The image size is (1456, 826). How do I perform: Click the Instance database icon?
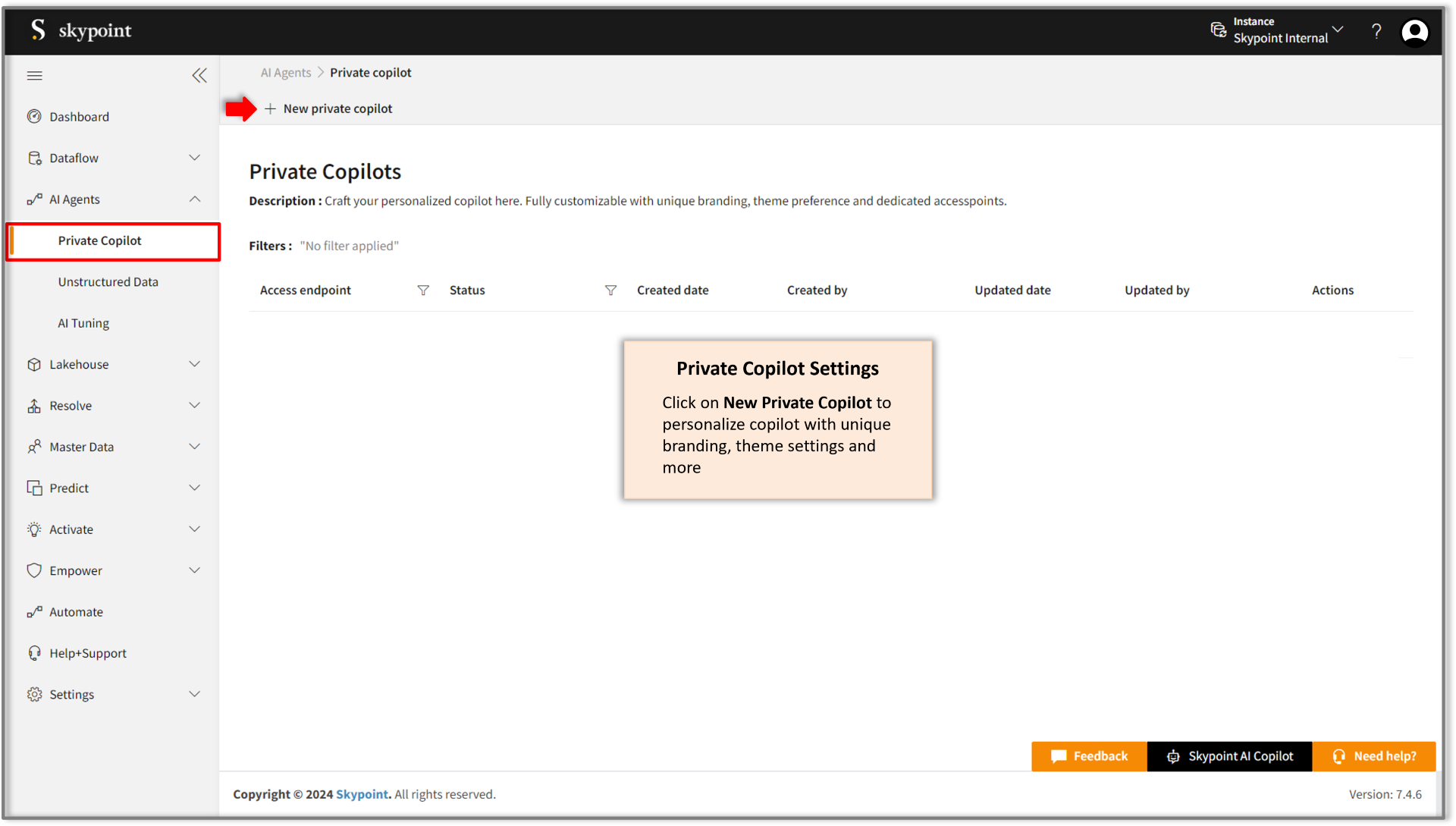click(x=1218, y=30)
